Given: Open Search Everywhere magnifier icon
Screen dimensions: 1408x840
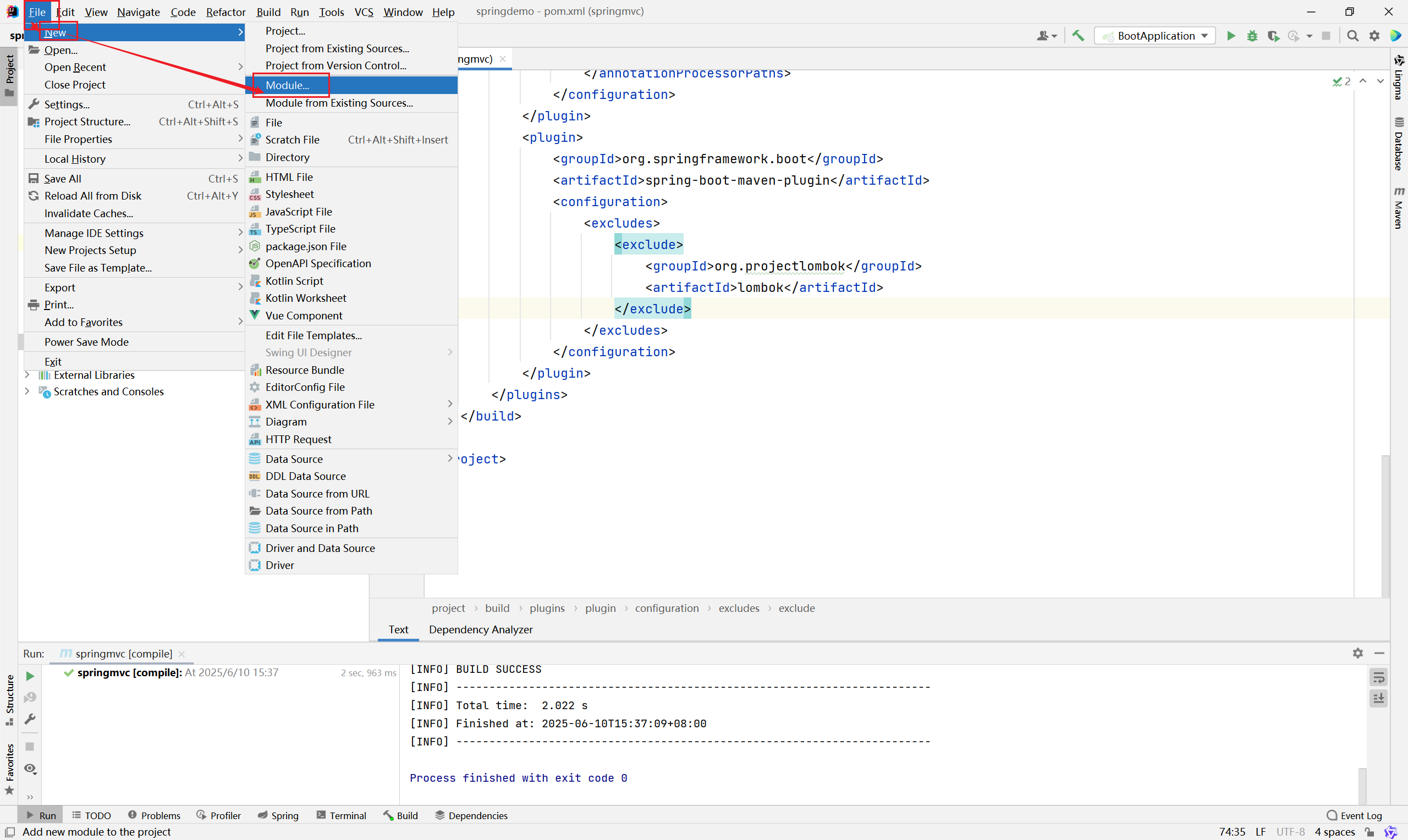Looking at the screenshot, I should [x=1352, y=36].
